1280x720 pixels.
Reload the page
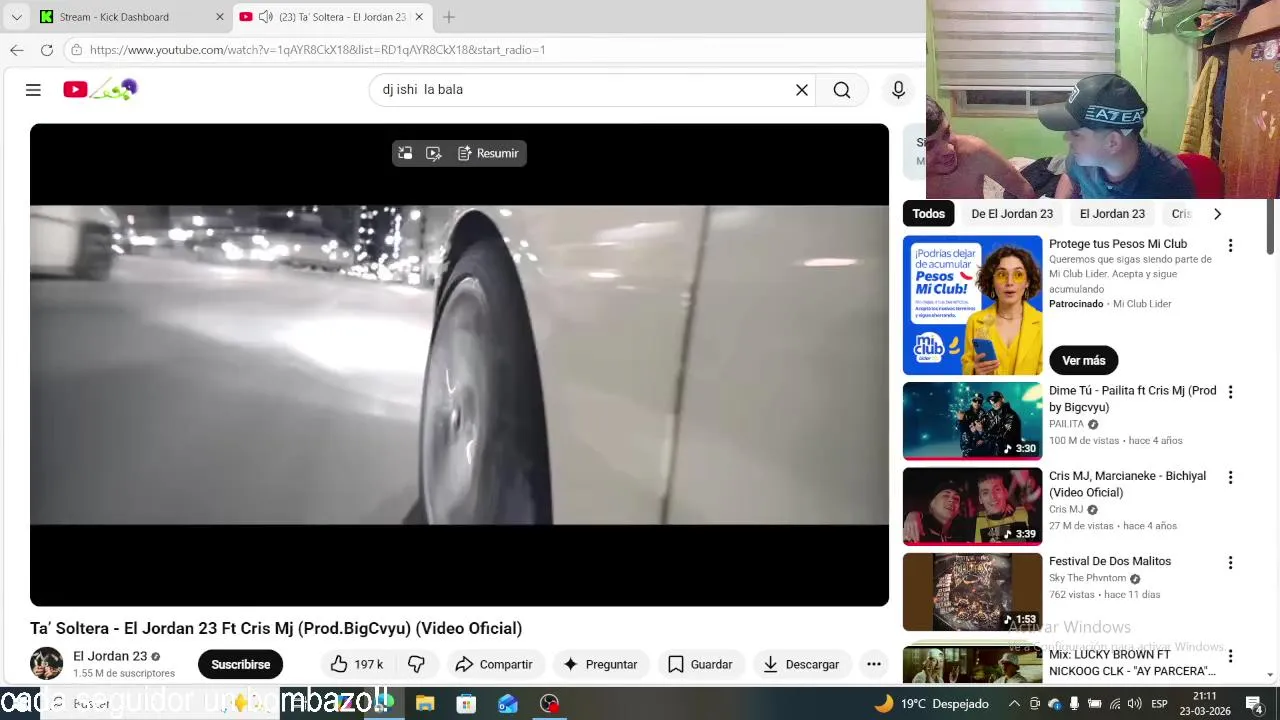[x=47, y=50]
